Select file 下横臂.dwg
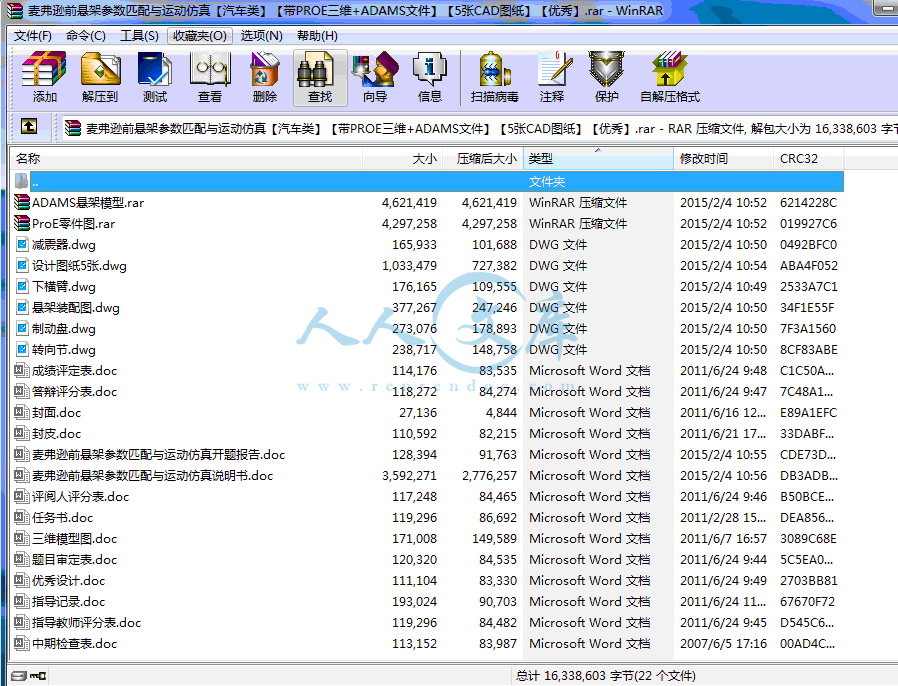The height and width of the screenshot is (686, 898). (64, 286)
